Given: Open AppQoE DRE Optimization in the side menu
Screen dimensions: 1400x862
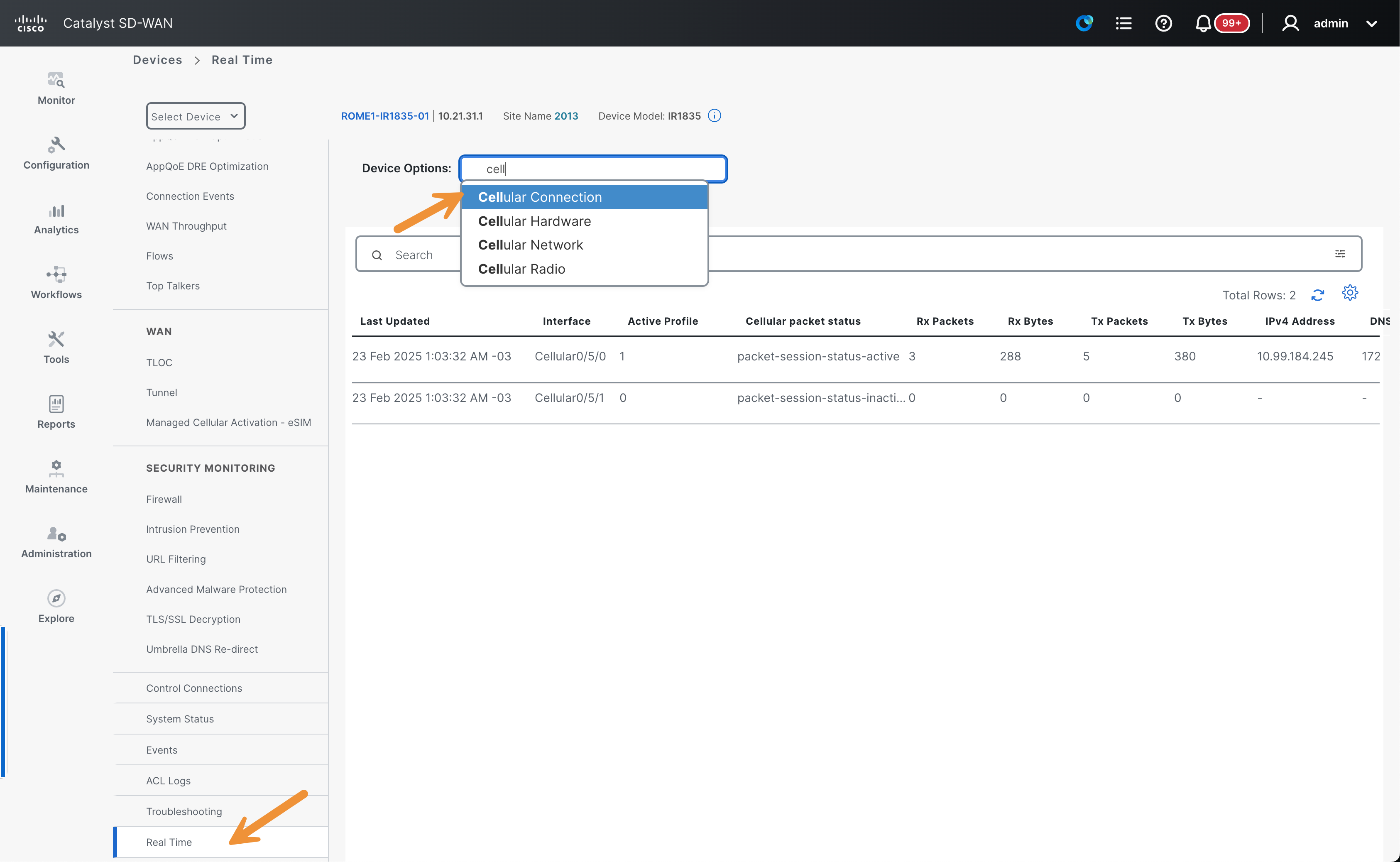Looking at the screenshot, I should point(207,166).
